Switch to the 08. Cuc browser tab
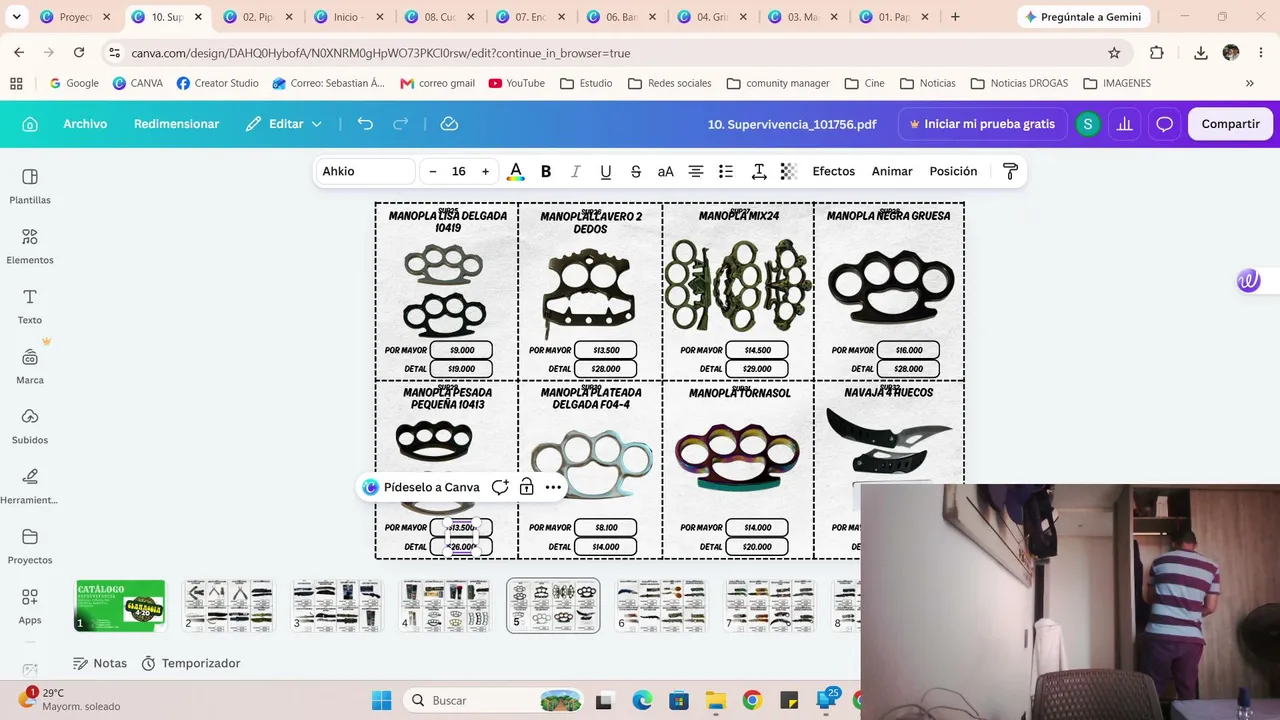1280x720 pixels. (x=441, y=17)
